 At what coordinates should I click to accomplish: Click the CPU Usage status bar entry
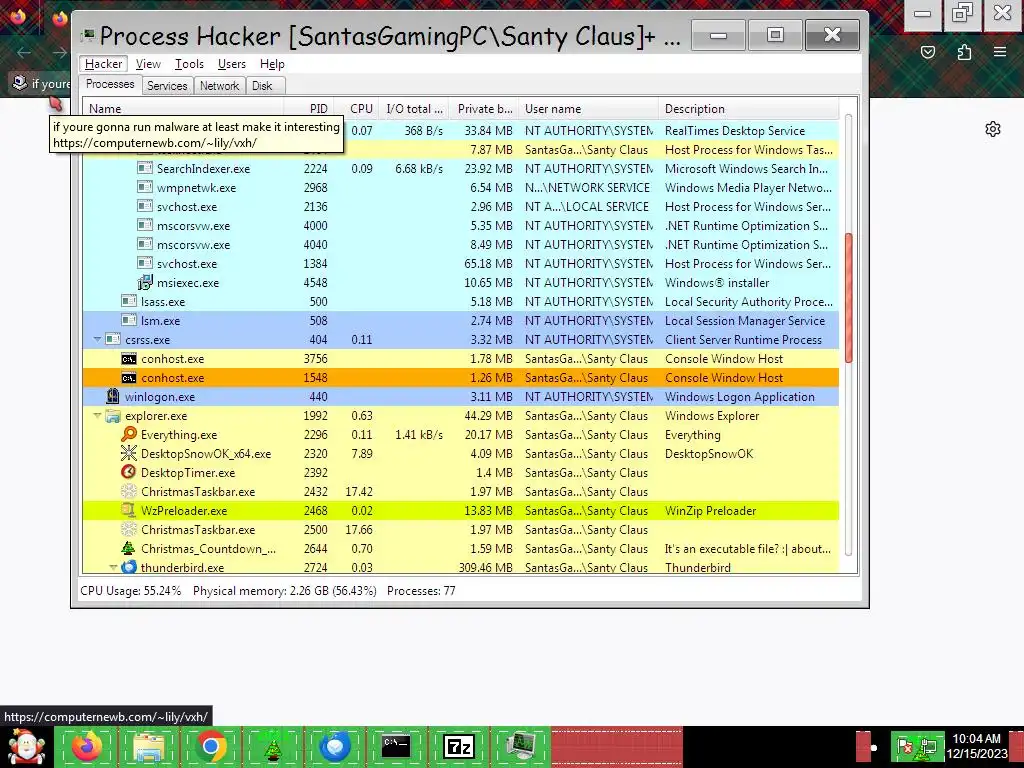(x=131, y=591)
